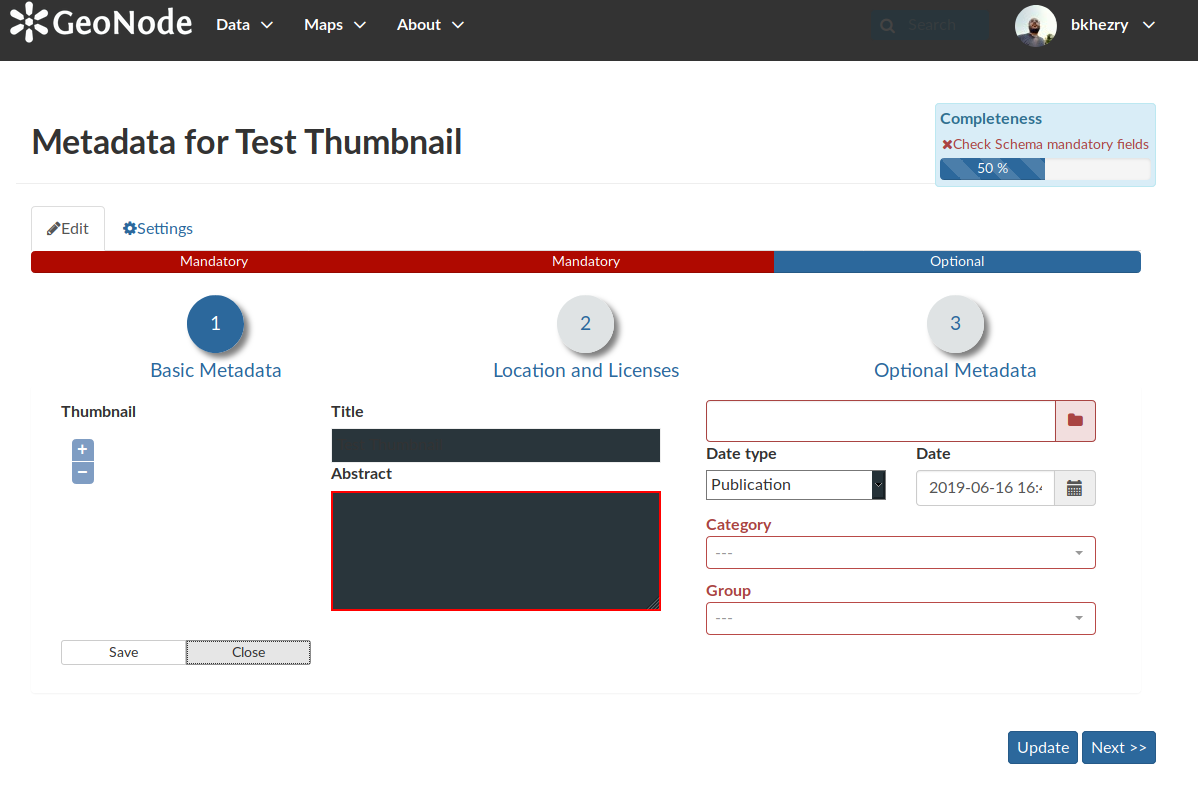Click the Category label
1198x786 pixels.
coord(739,525)
